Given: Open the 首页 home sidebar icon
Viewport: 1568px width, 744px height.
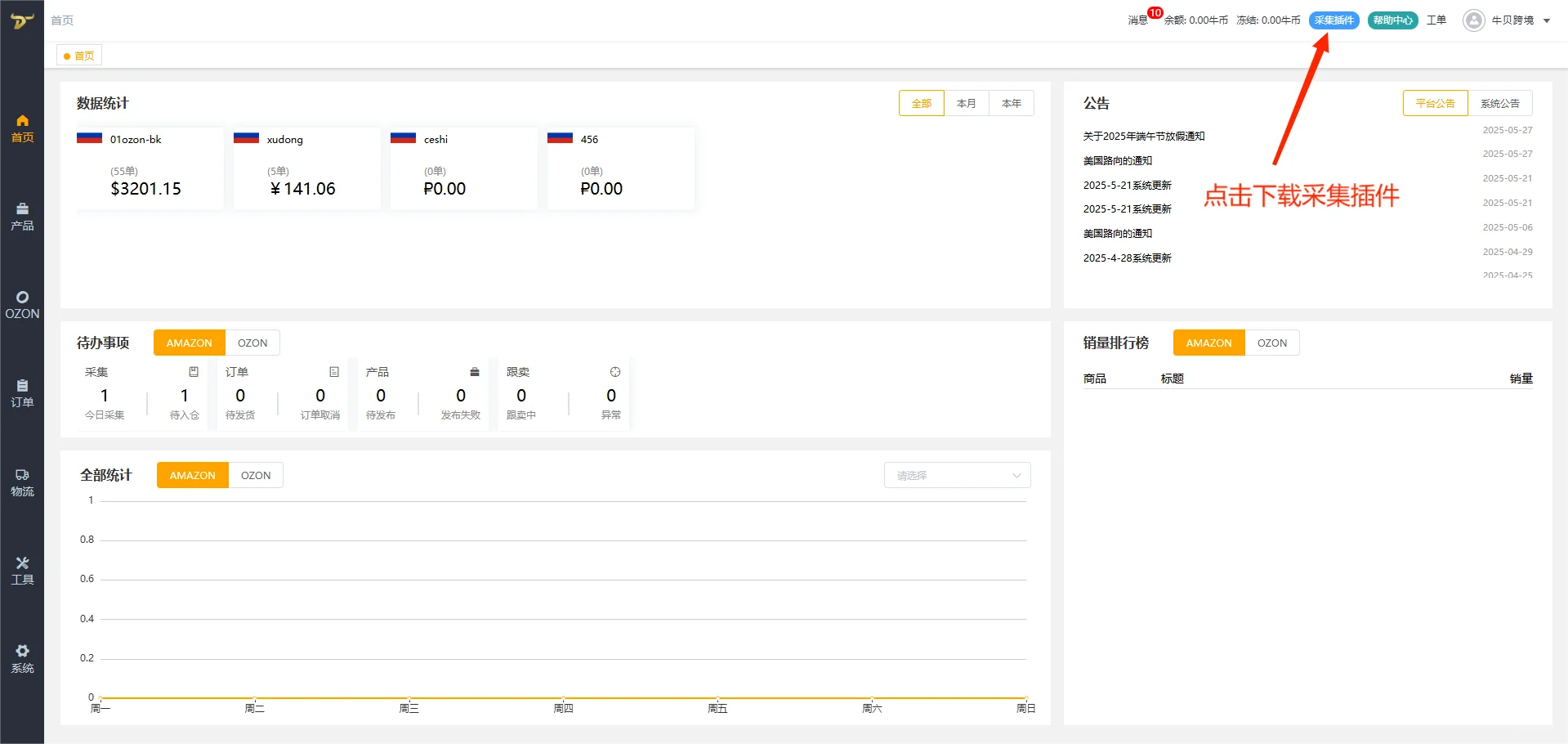Looking at the screenshot, I should [x=22, y=128].
